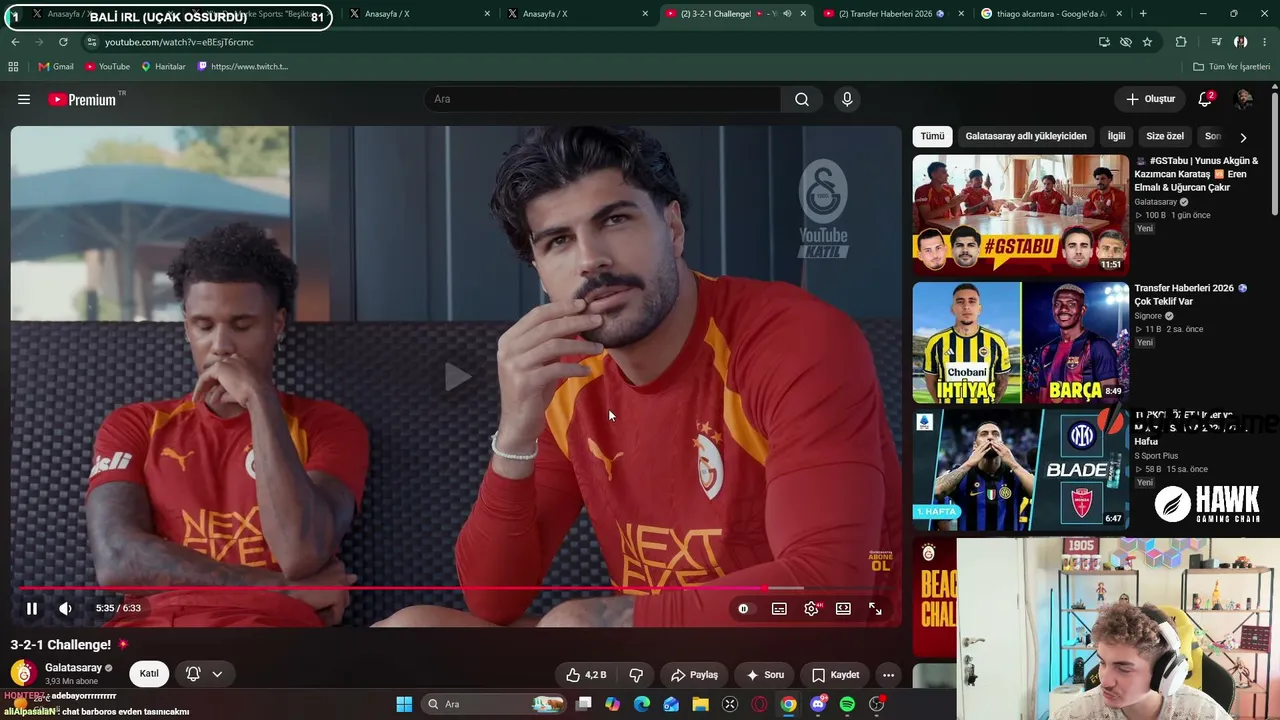Click the Windows taskbar search box
The image size is (1280, 720).
493,704
